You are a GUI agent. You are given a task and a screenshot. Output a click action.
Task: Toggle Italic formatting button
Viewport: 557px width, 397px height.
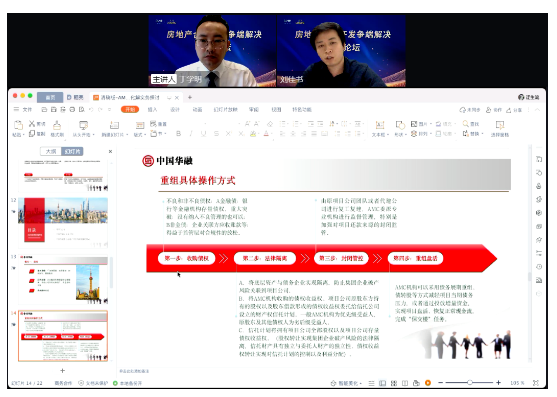pyautogui.click(x=191, y=134)
